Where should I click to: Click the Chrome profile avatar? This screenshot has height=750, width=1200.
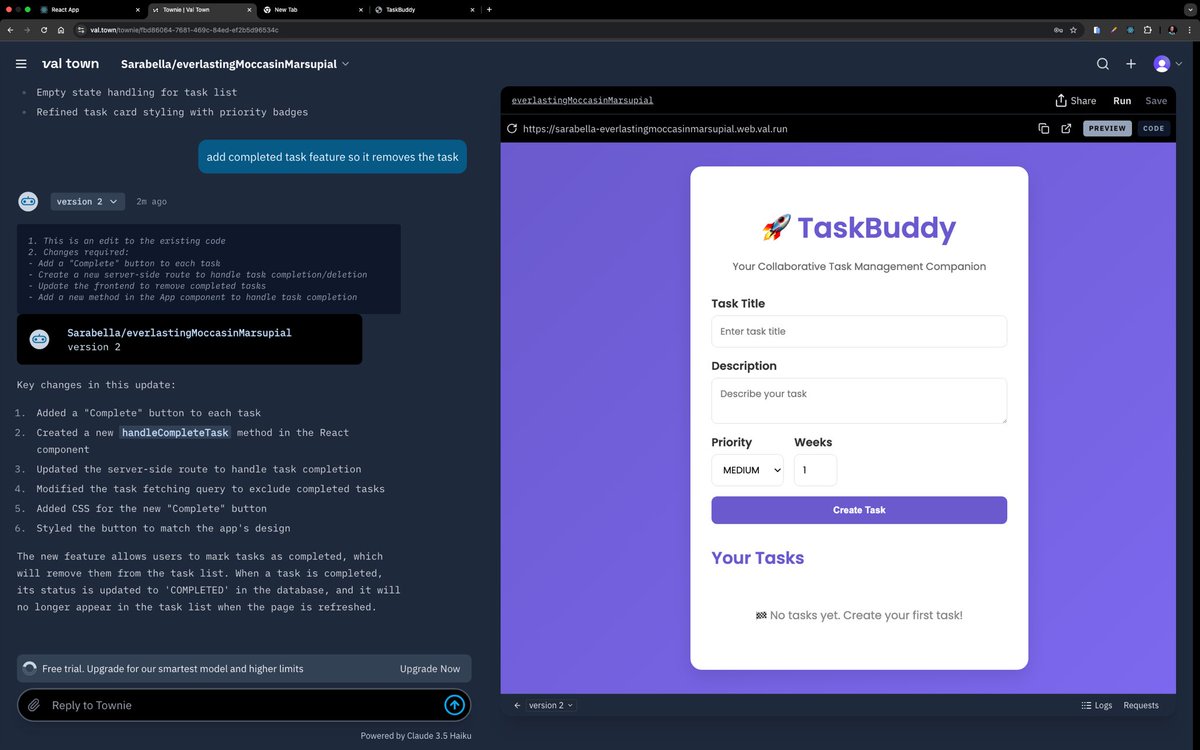(1172, 30)
